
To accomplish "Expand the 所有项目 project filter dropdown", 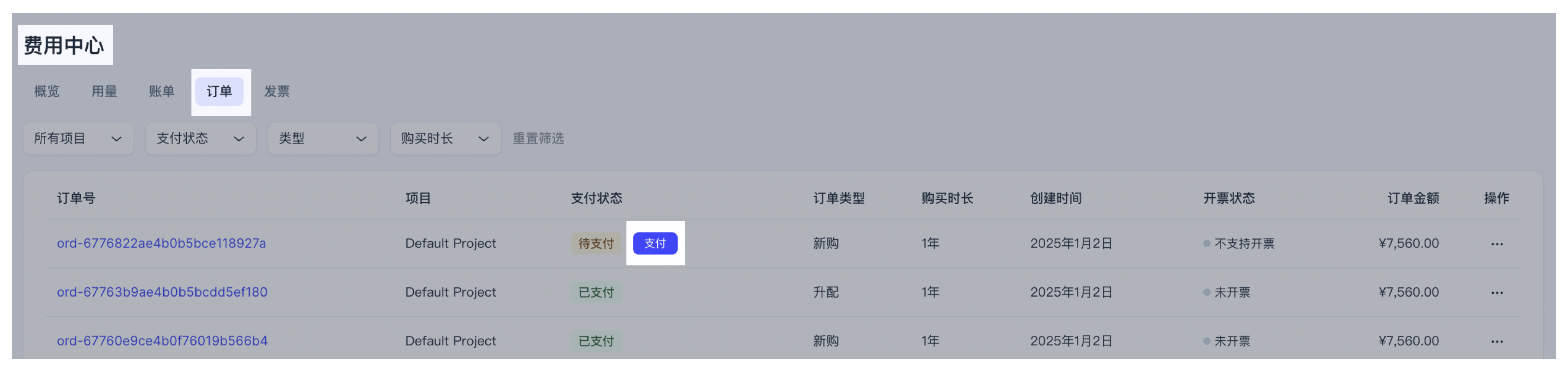I will [78, 139].
